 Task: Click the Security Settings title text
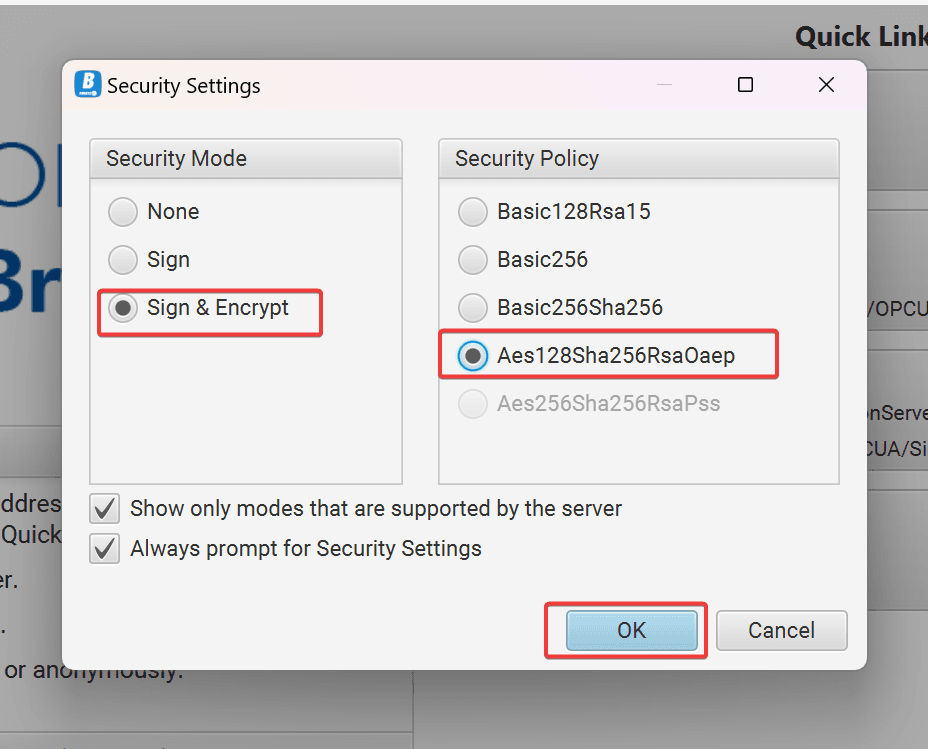click(185, 86)
